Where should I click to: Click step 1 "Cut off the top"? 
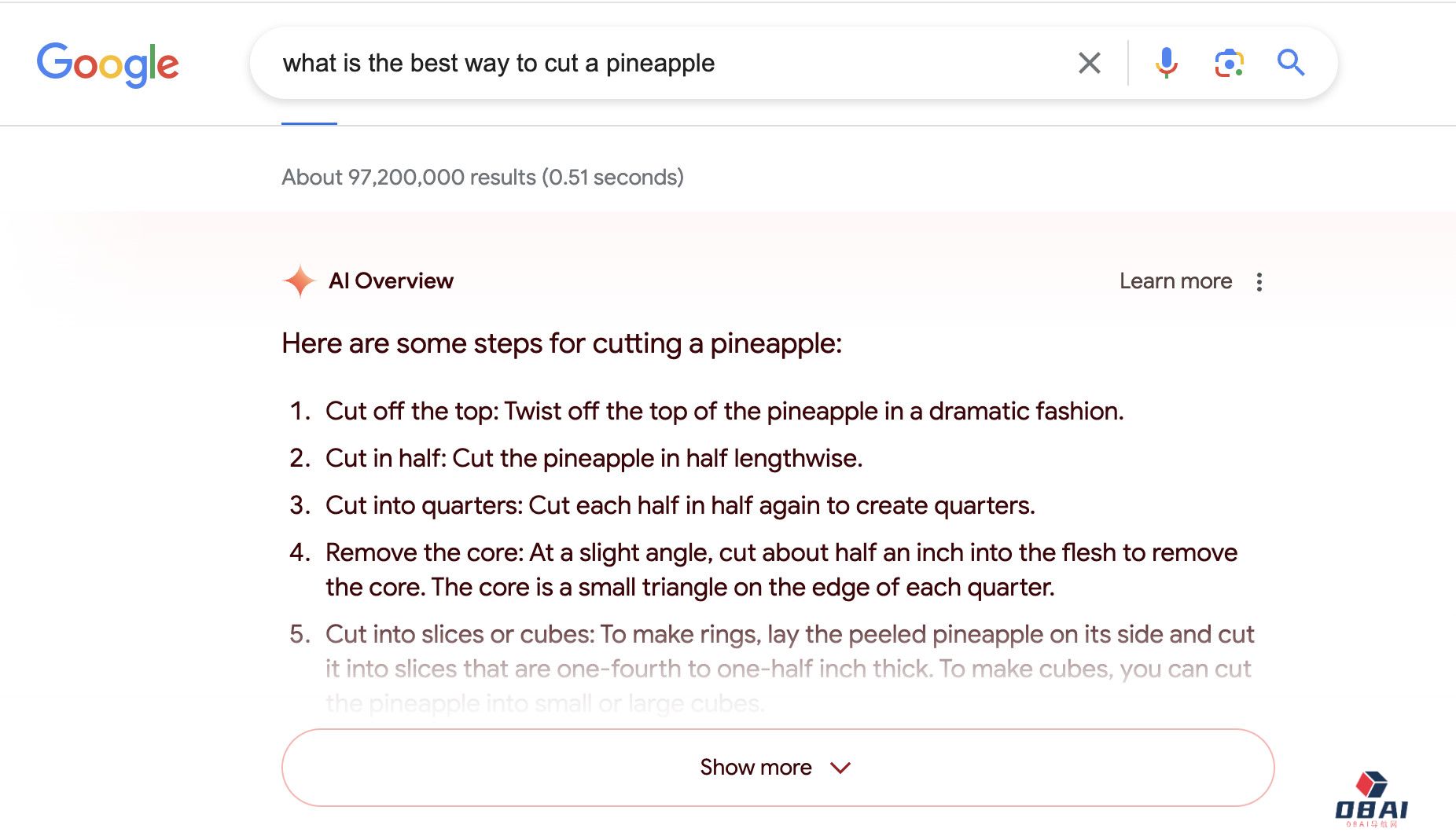pos(723,411)
